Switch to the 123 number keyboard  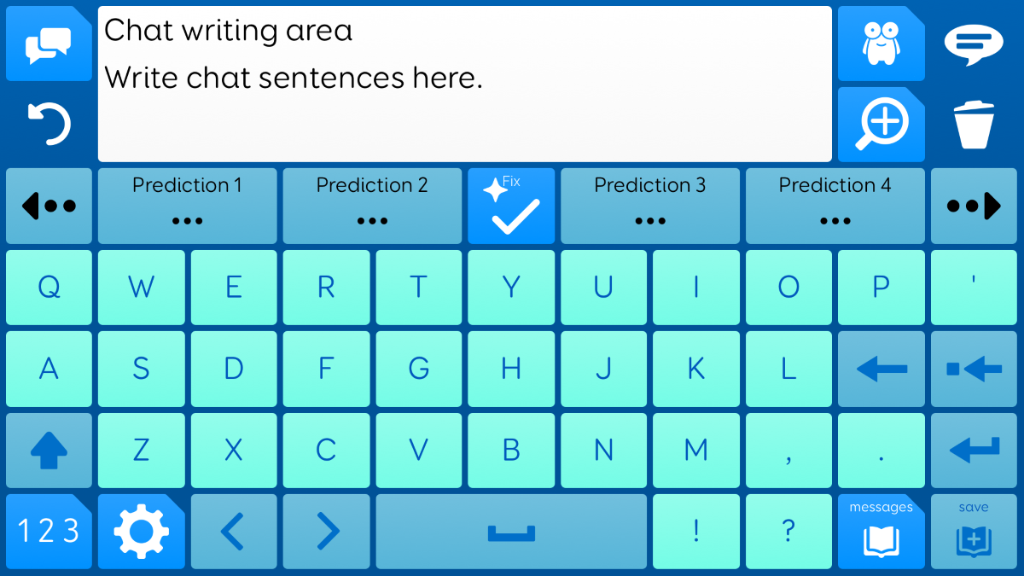49,532
